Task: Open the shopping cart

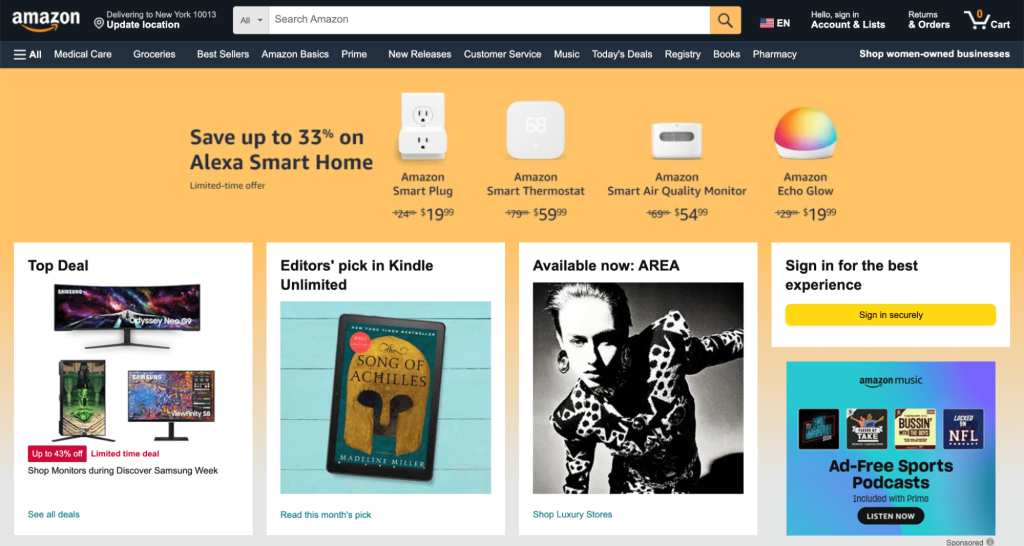Action: tap(986, 20)
